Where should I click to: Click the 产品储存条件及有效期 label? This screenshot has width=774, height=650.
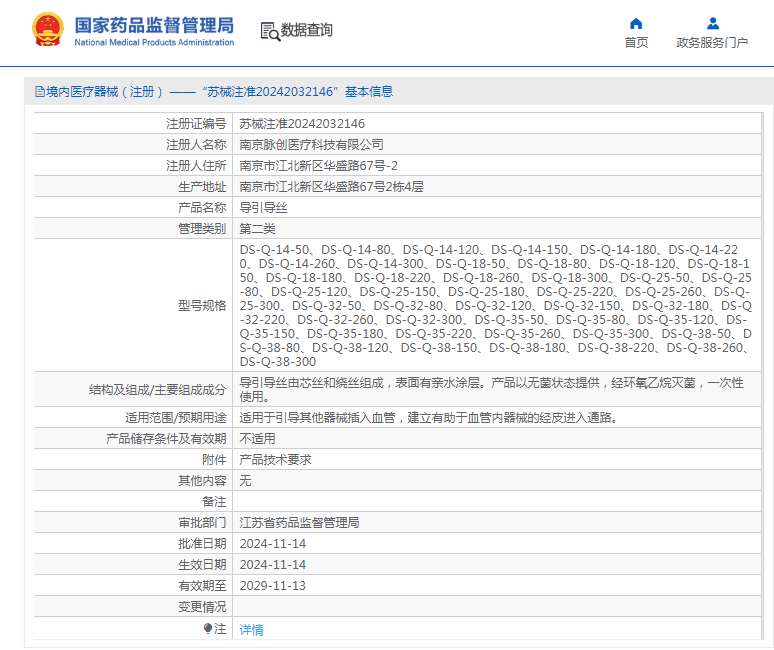point(166,439)
